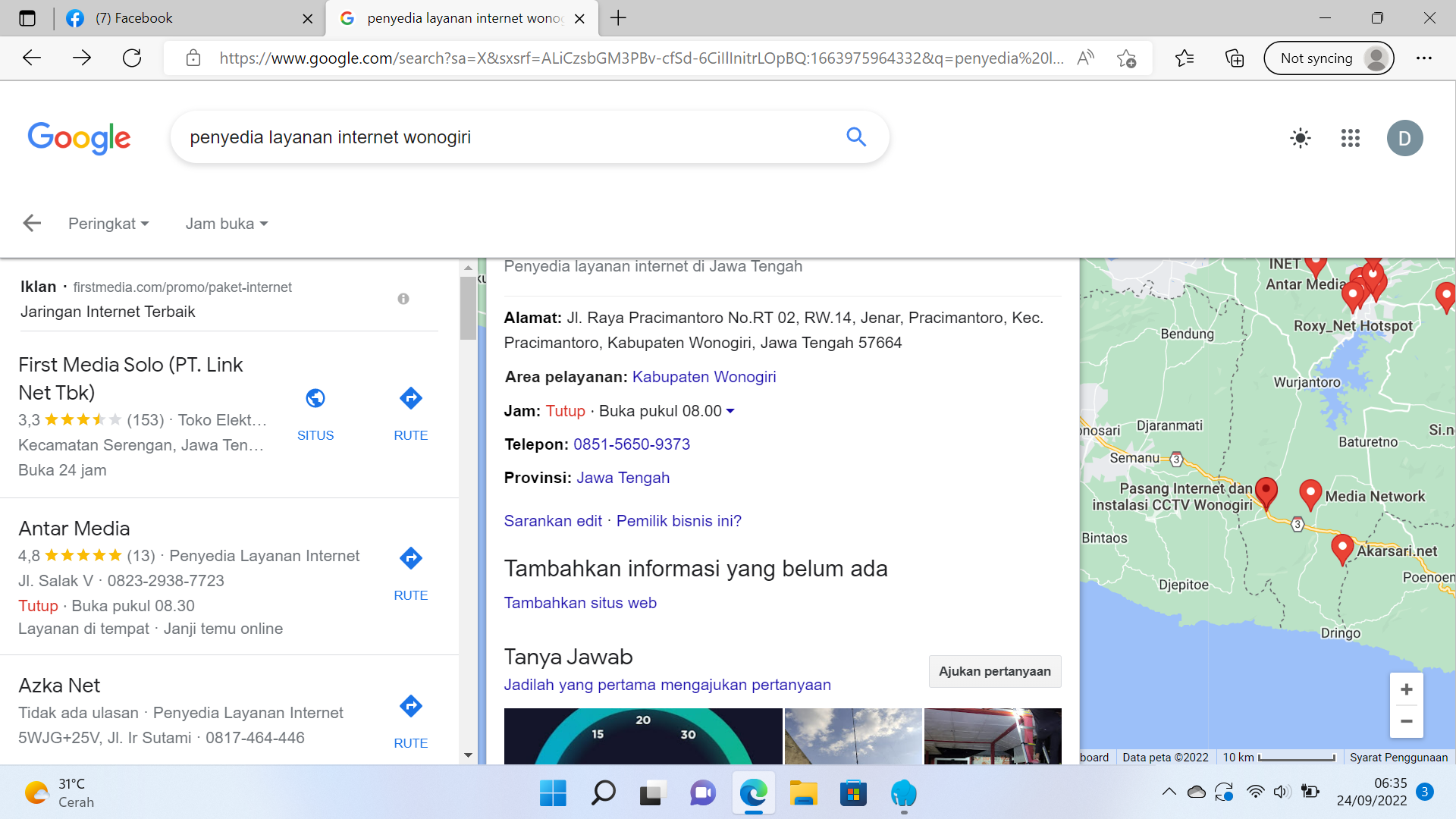The height and width of the screenshot is (819, 1456).
Task: Toggle Google dark theme sun icon
Action: pyautogui.click(x=1301, y=138)
